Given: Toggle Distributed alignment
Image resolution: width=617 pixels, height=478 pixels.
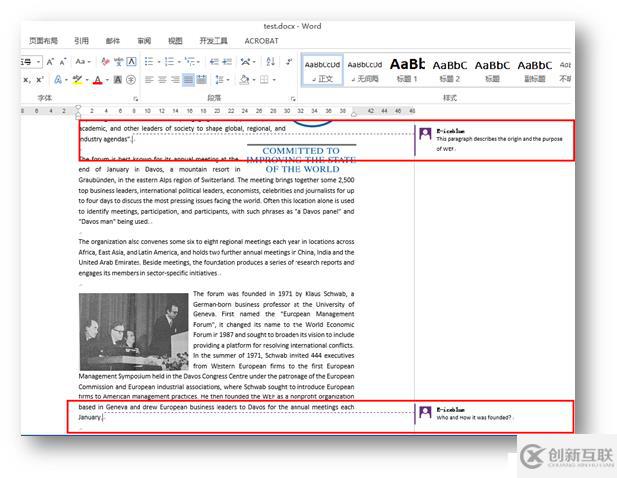Looking at the screenshot, I should [201, 80].
